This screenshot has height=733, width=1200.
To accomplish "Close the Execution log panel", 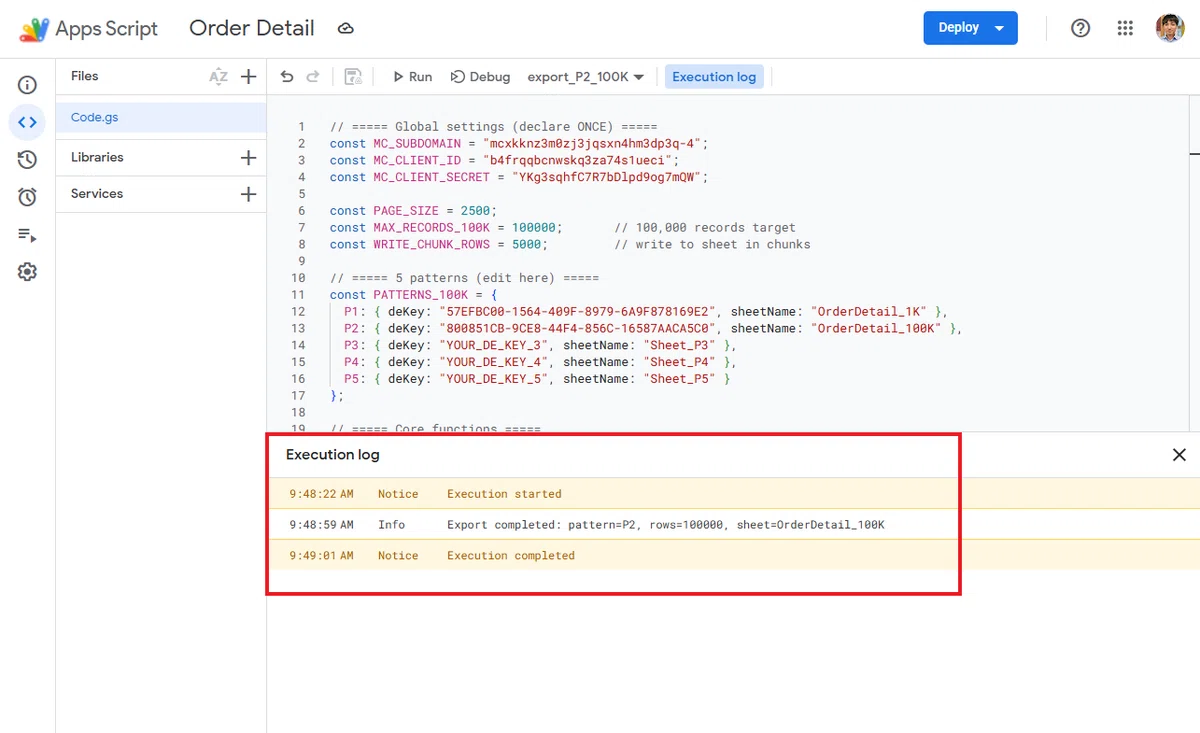I will click(1179, 455).
